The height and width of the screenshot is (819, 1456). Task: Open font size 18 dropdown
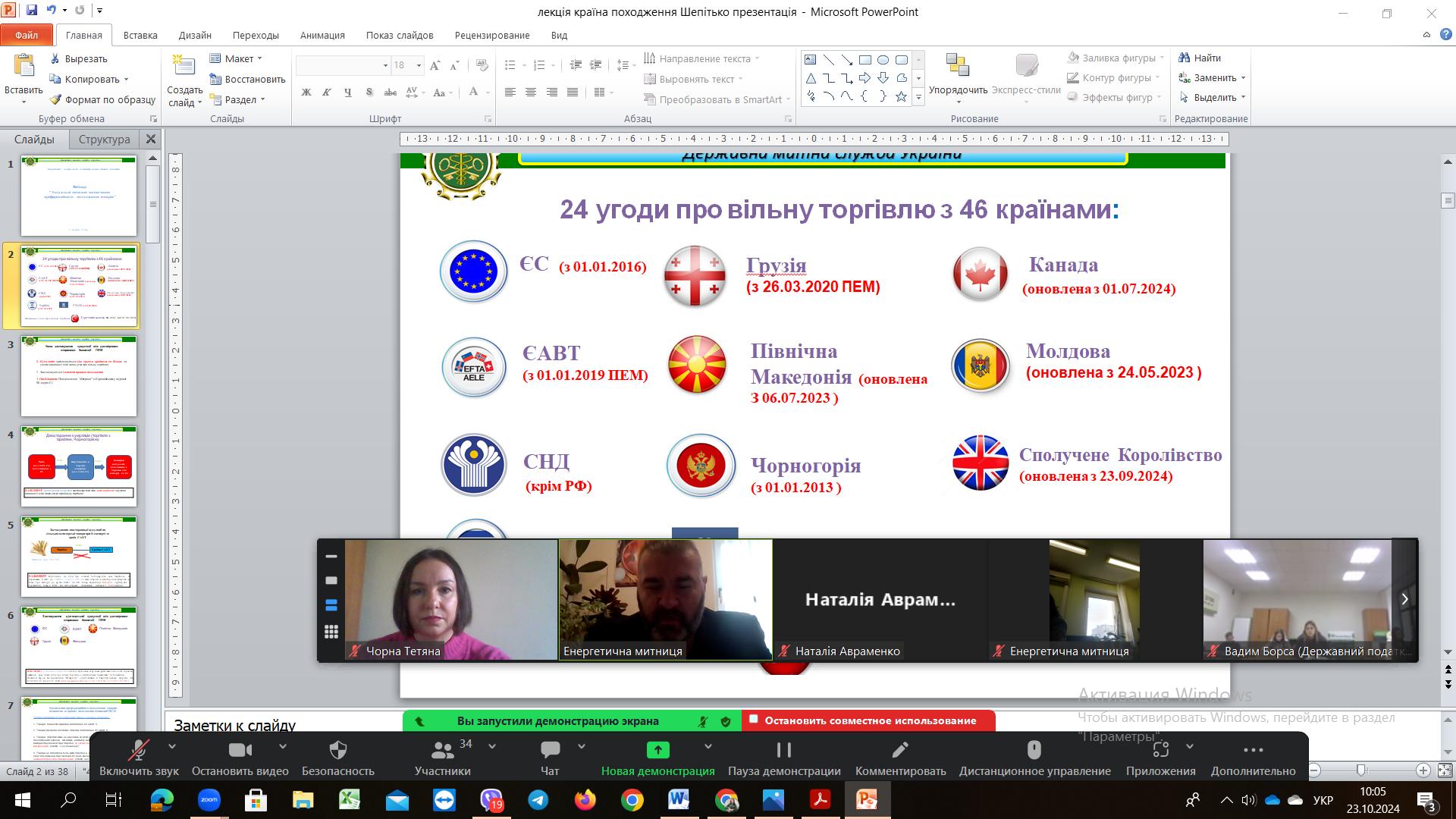pos(419,65)
